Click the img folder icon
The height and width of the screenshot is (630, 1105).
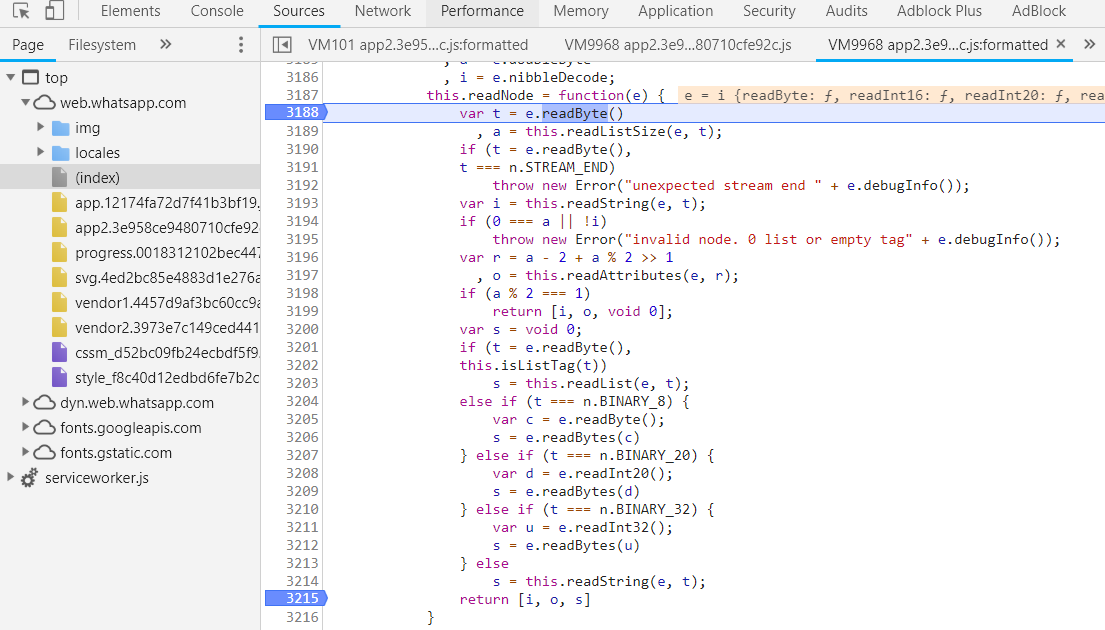(61, 128)
